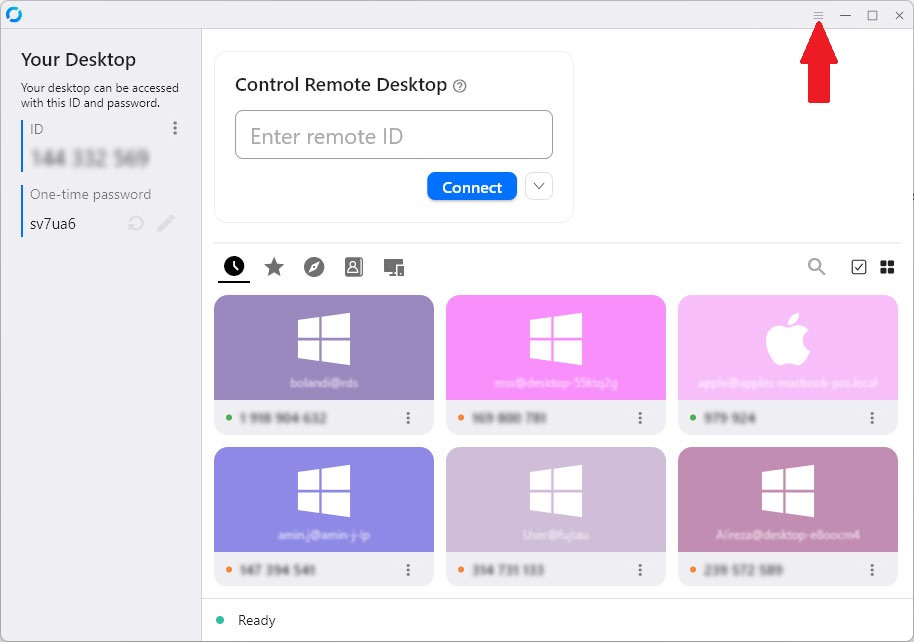Click the edit password pencil icon
Image resolution: width=914 pixels, height=642 pixels.
[x=166, y=223]
